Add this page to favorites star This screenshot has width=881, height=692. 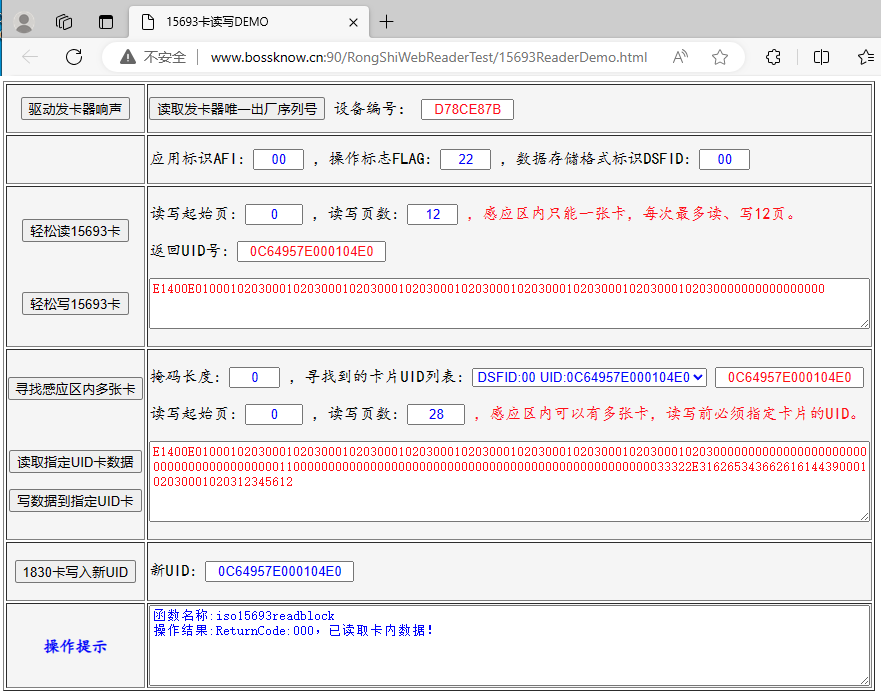(x=720, y=57)
